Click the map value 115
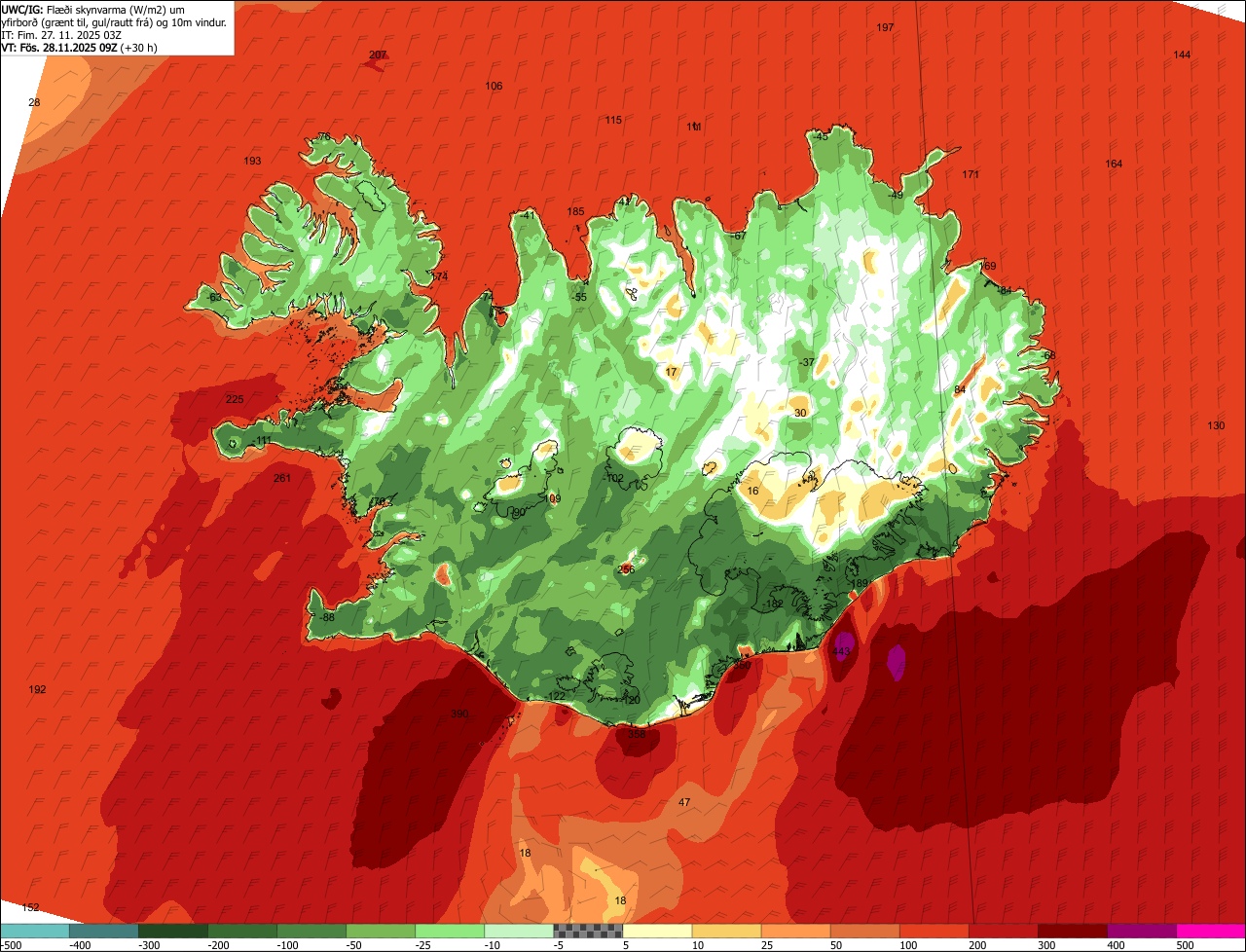1246x952 pixels. pyautogui.click(x=613, y=120)
